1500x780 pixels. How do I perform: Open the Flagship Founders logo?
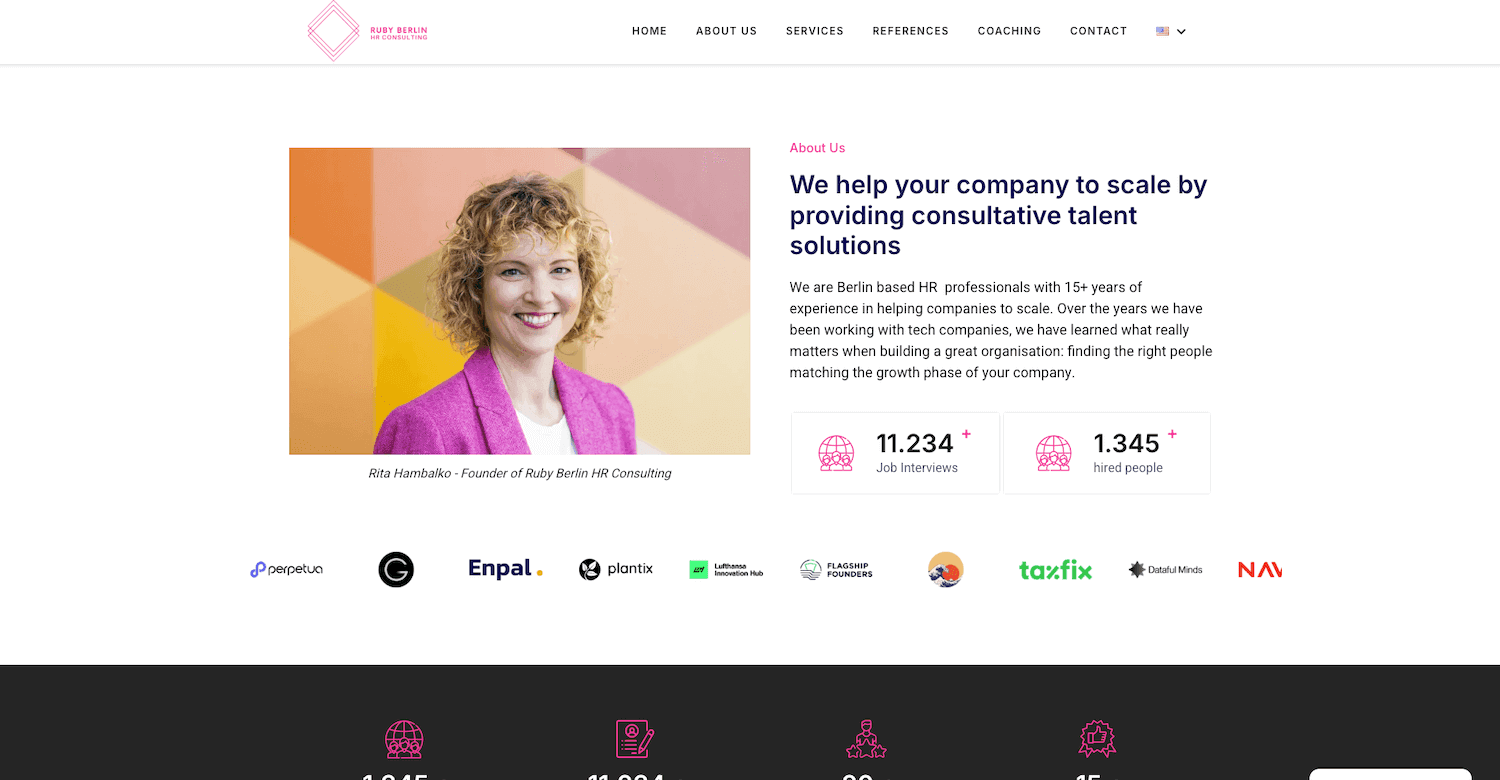[836, 569]
